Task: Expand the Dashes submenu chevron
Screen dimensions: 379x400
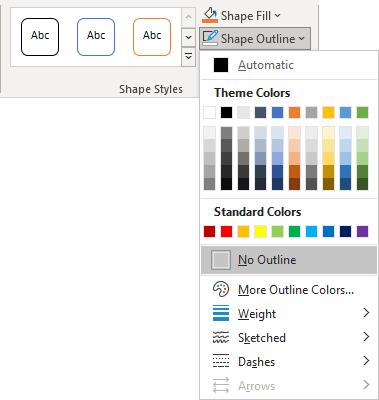Action: click(x=366, y=361)
